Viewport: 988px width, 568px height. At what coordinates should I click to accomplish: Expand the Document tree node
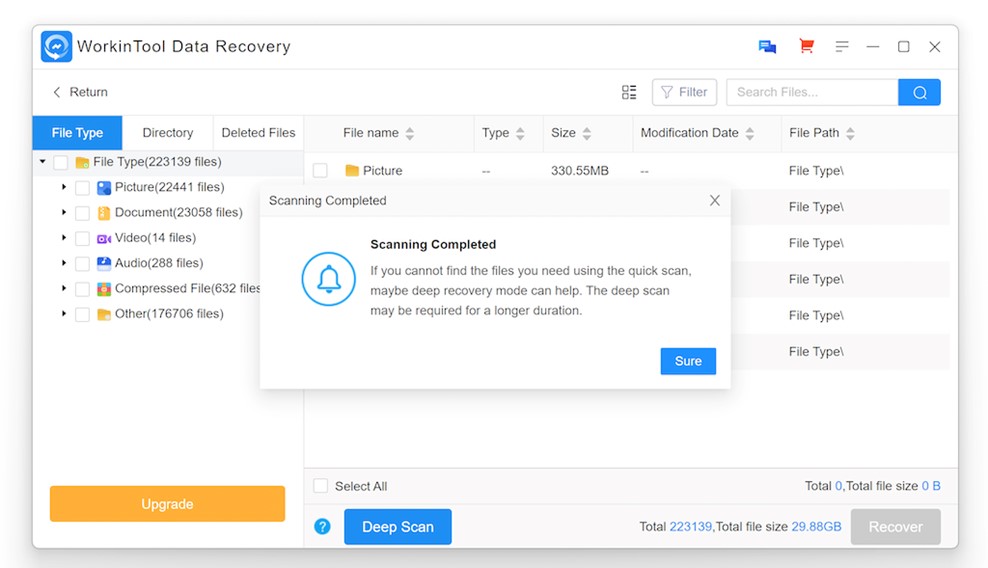[64, 212]
